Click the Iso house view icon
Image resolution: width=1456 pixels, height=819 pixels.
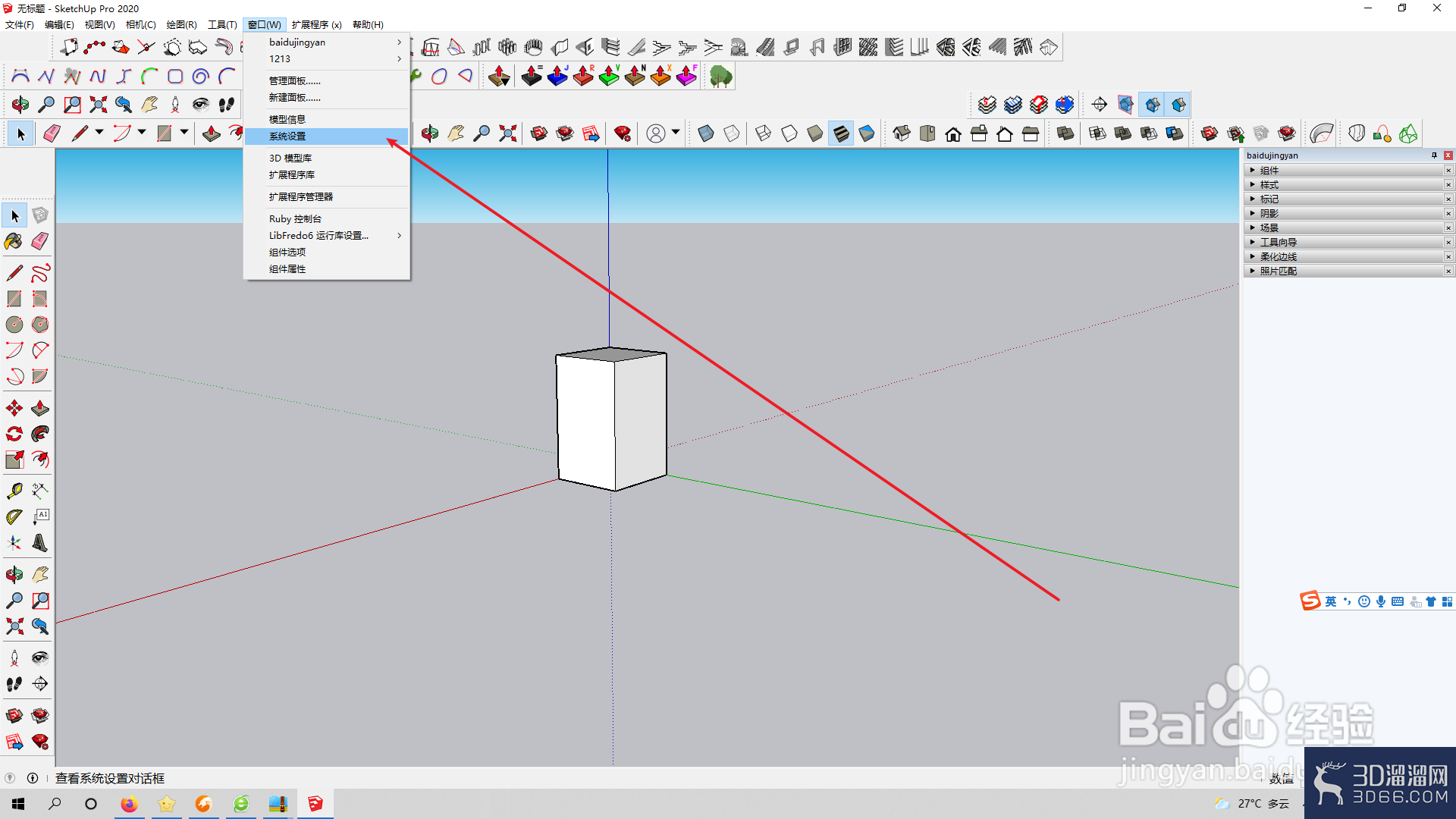(902, 134)
